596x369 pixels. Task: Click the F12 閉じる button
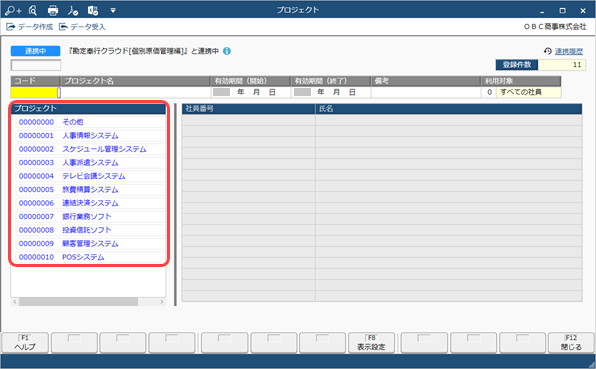[x=571, y=343]
